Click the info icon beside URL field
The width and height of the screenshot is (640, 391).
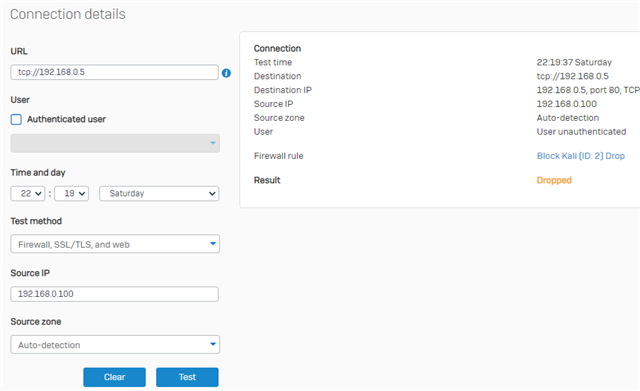pyautogui.click(x=226, y=73)
